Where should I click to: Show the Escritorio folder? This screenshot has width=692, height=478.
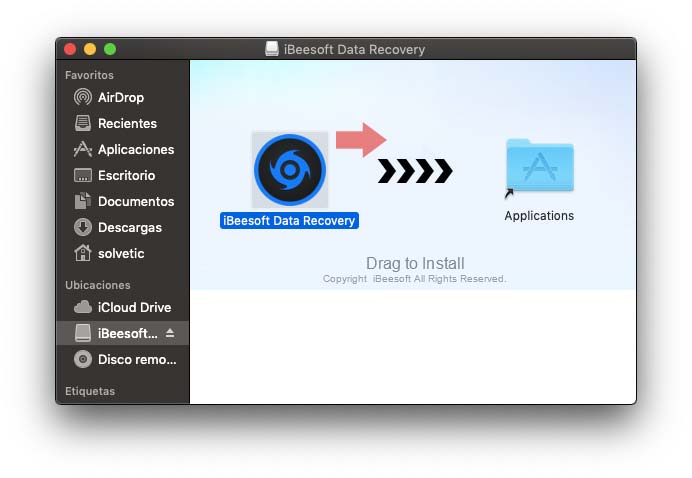click(x=123, y=175)
